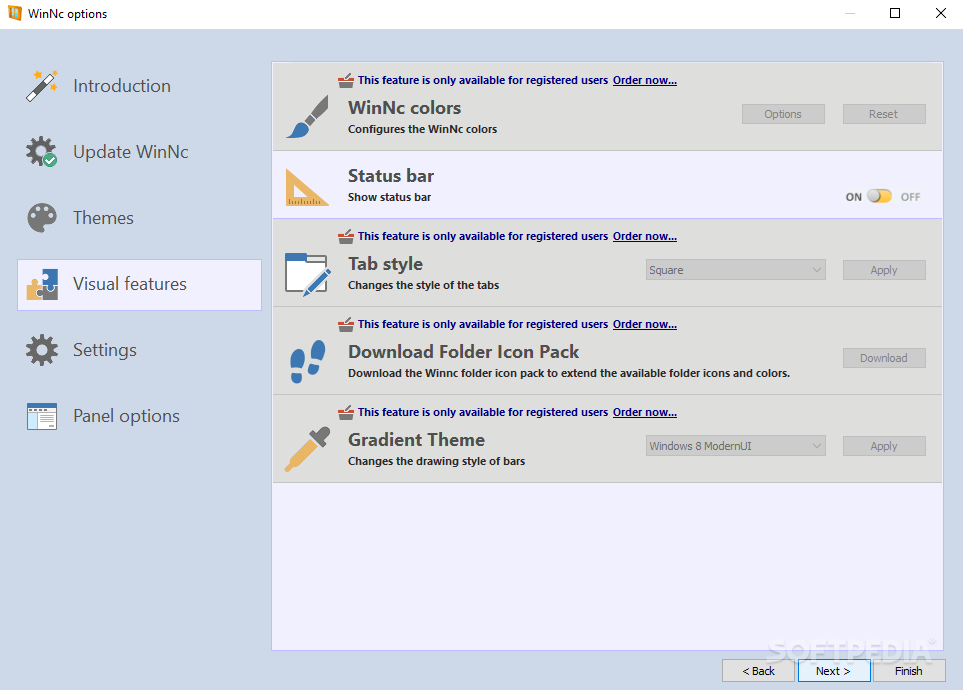
Task: Click the WinNc colors Options button
Action: coord(783,114)
